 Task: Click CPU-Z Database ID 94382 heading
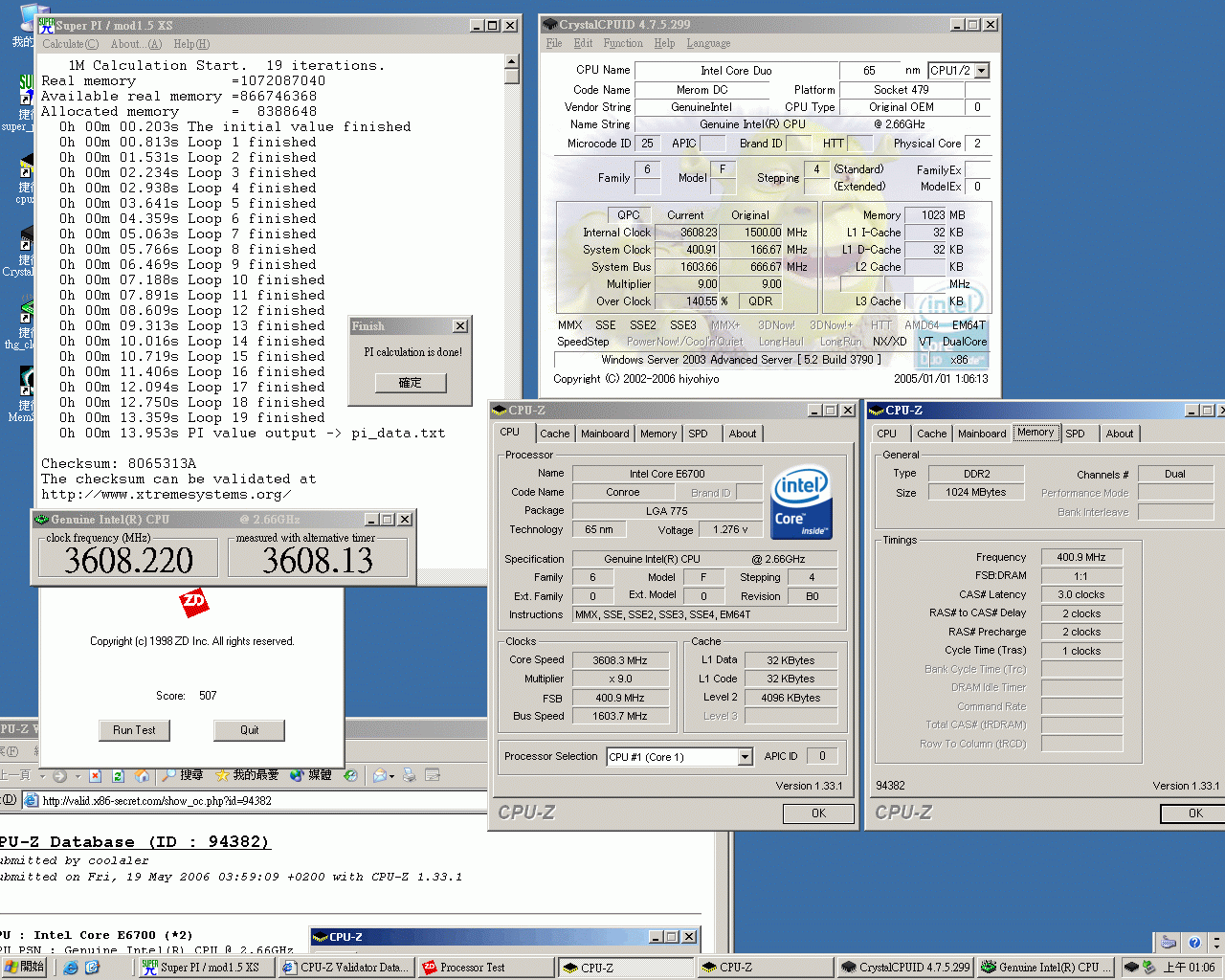pyautogui.click(x=135, y=842)
